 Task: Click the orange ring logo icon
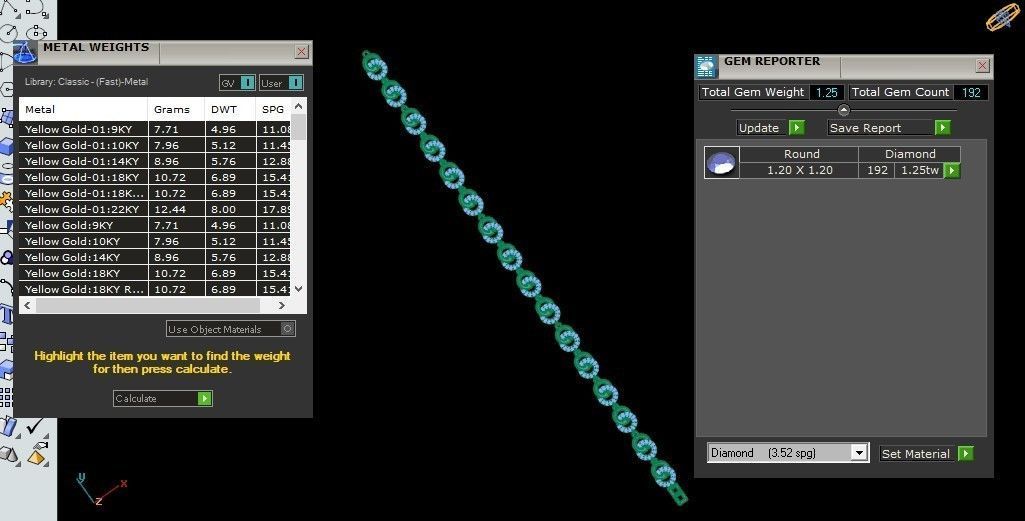coord(1004,17)
